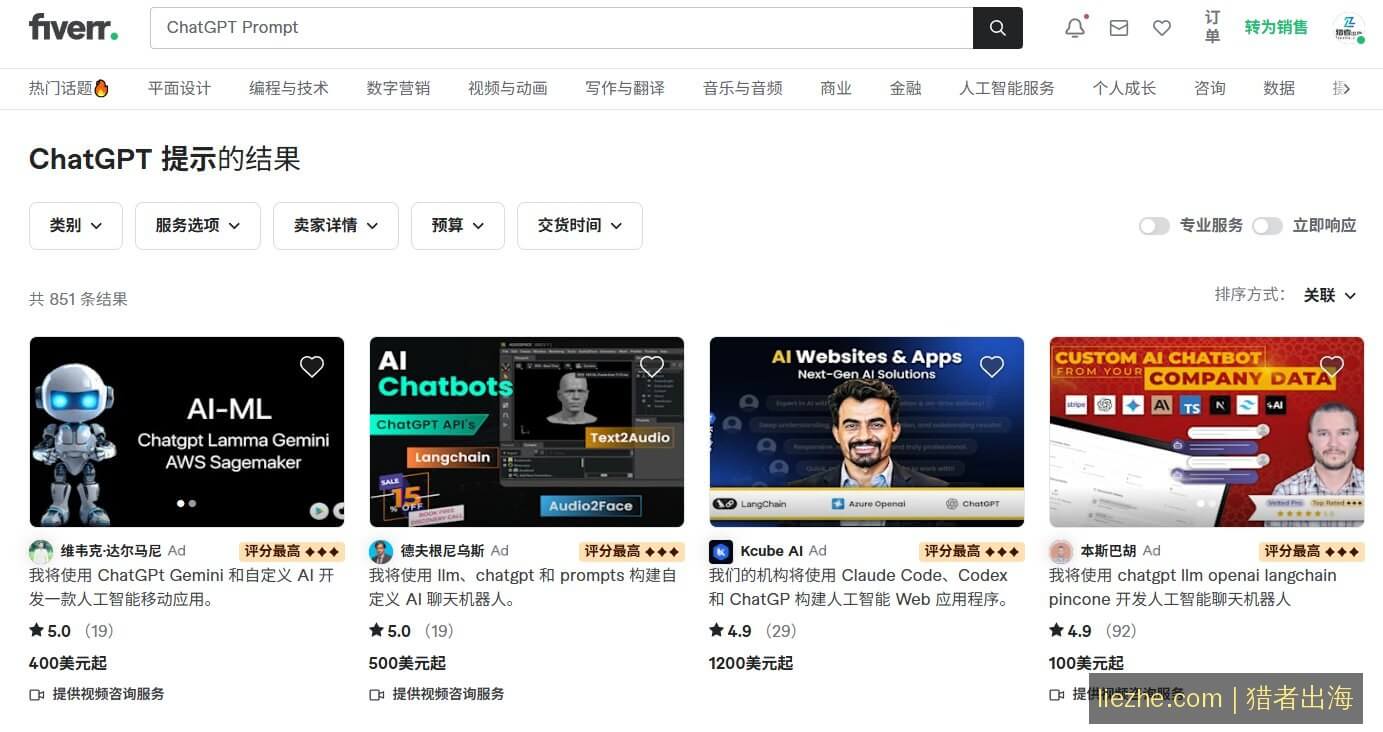Click the star icon of the 5.0 (19) rating under 400美元 gig
Viewport: 1383px width, 732px height.
pyautogui.click(x=36, y=630)
